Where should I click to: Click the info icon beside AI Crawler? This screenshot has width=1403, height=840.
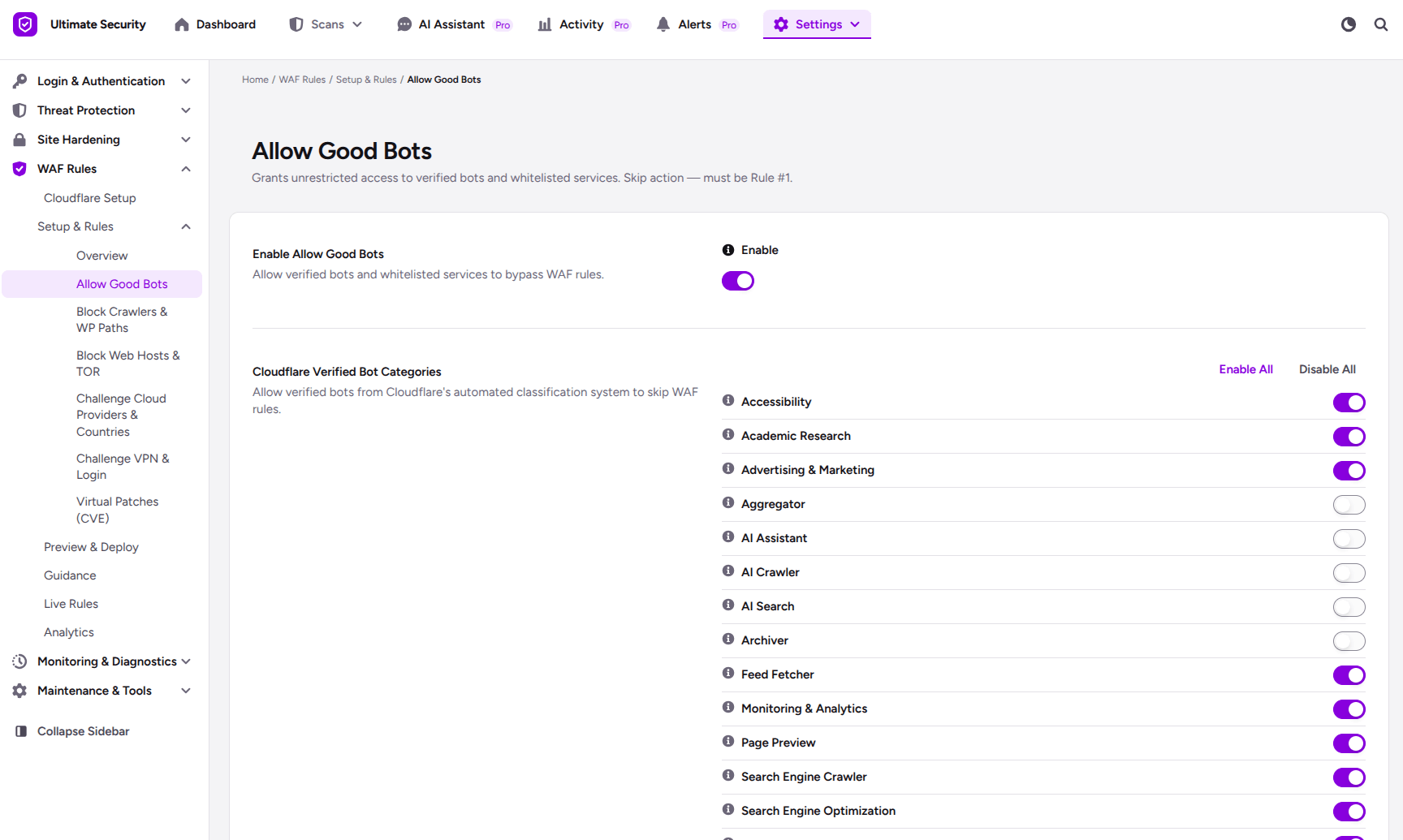728,571
